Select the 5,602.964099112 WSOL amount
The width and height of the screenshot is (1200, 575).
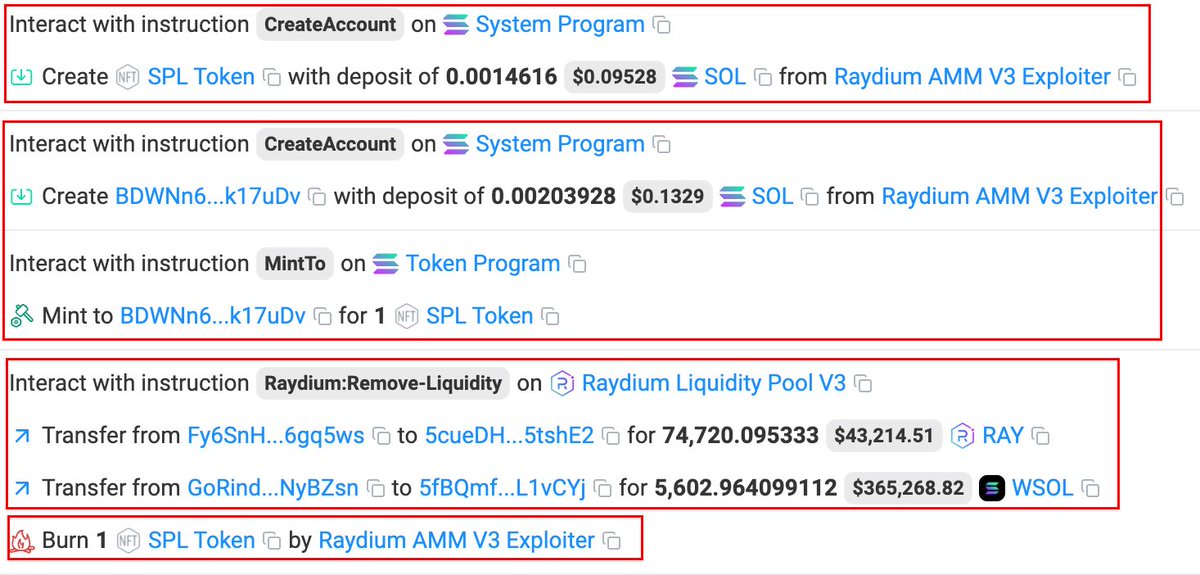745,488
